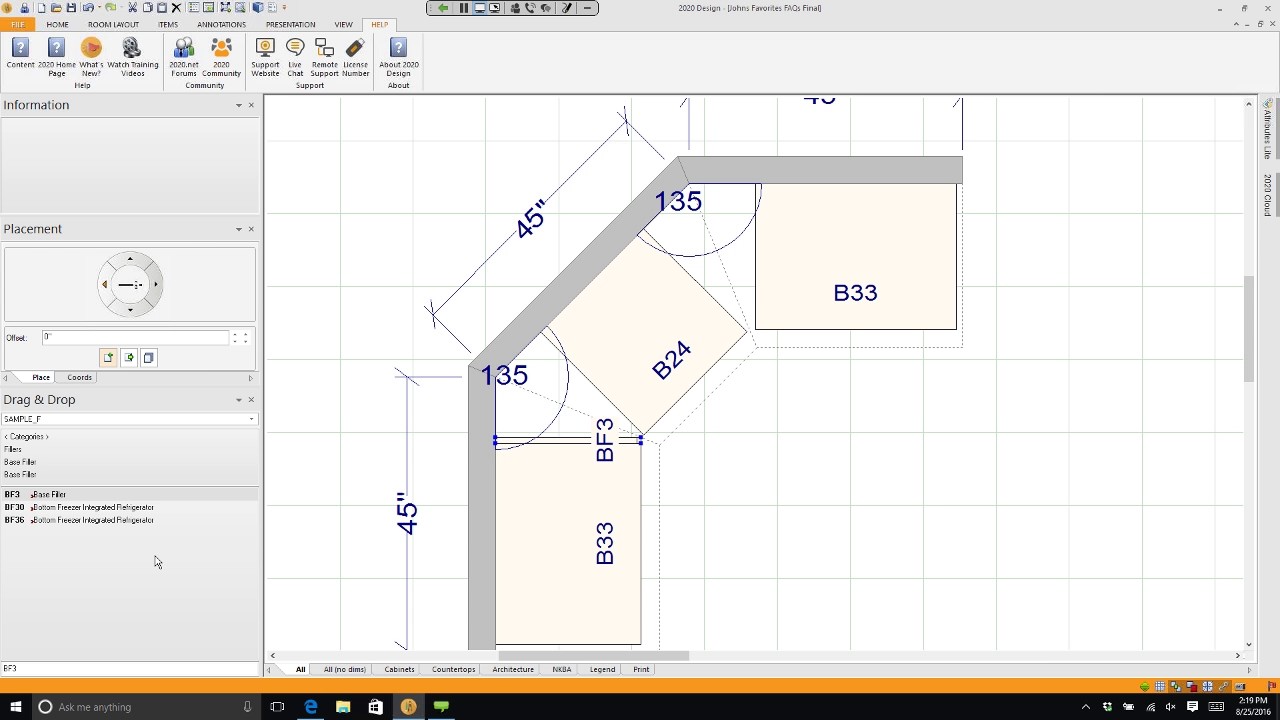Viewport: 1280px width, 720px height.
Task: Expand the quick access toolbar customize arrow
Action: 285,8
